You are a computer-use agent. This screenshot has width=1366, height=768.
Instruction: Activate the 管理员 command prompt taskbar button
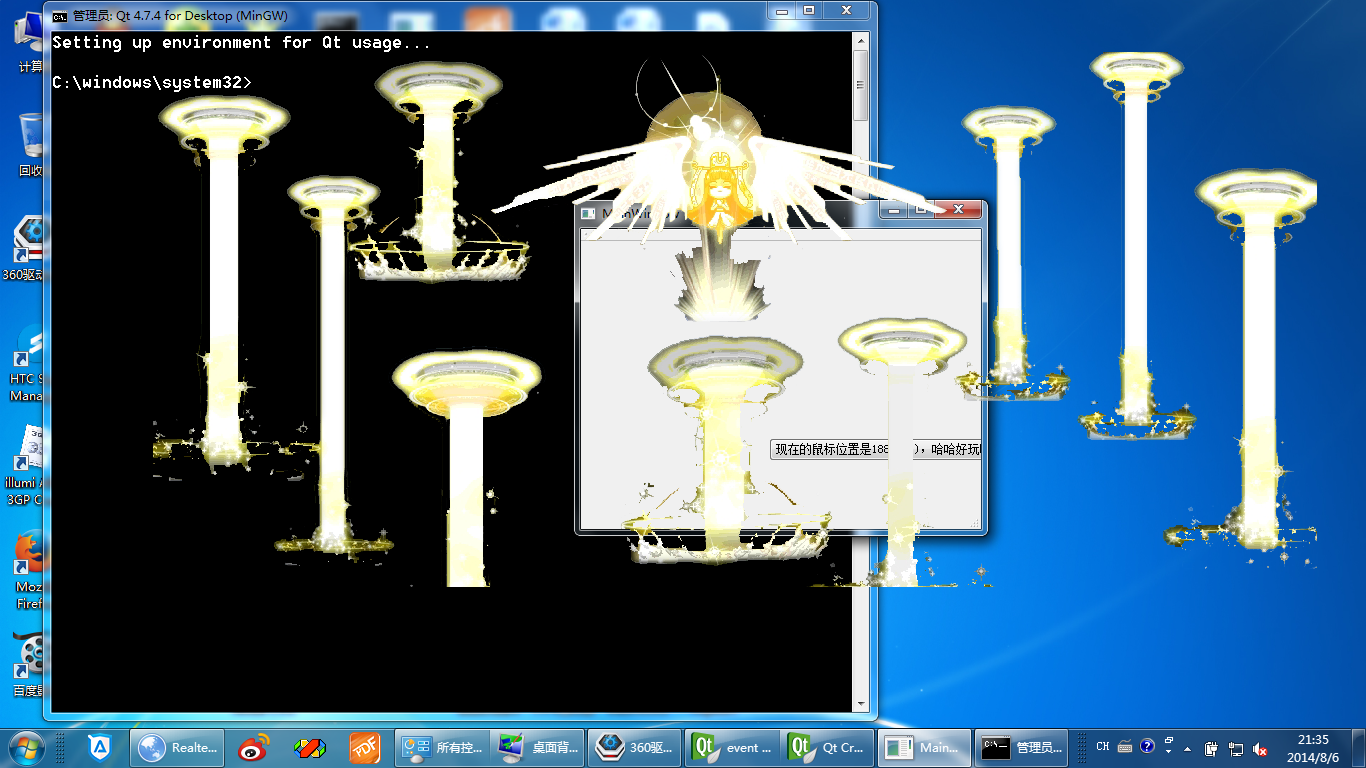click(x=1023, y=747)
